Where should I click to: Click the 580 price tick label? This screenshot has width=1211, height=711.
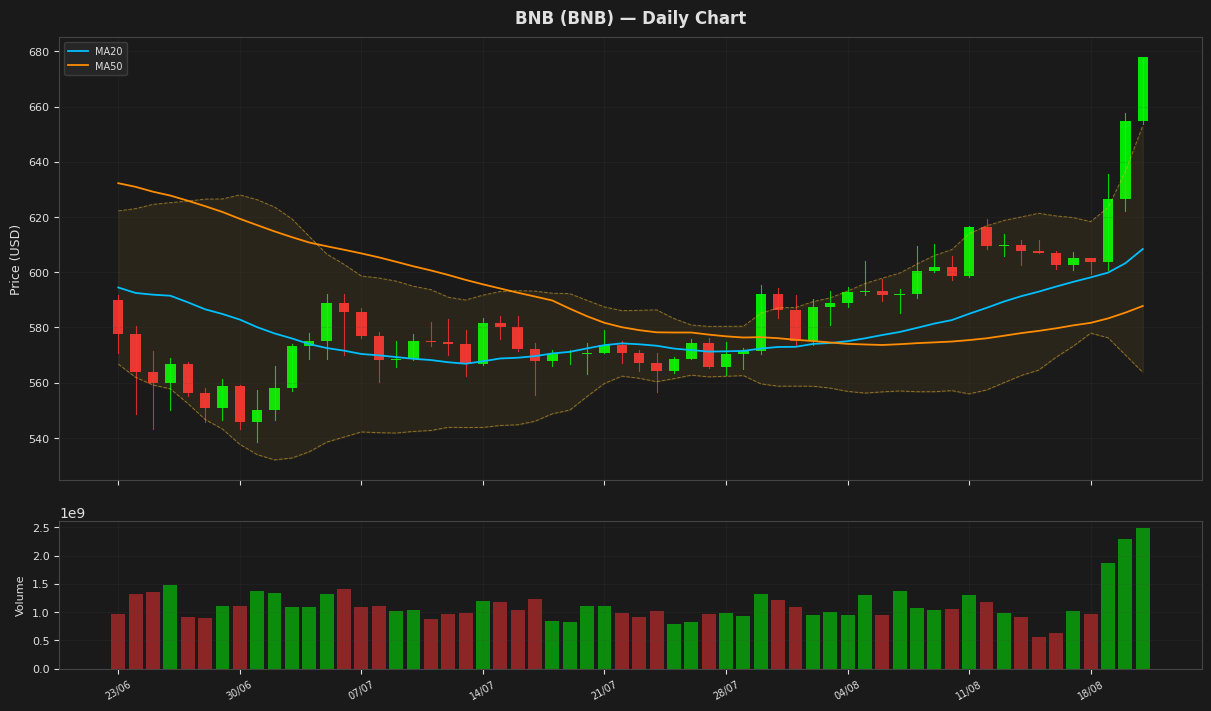tap(40, 328)
